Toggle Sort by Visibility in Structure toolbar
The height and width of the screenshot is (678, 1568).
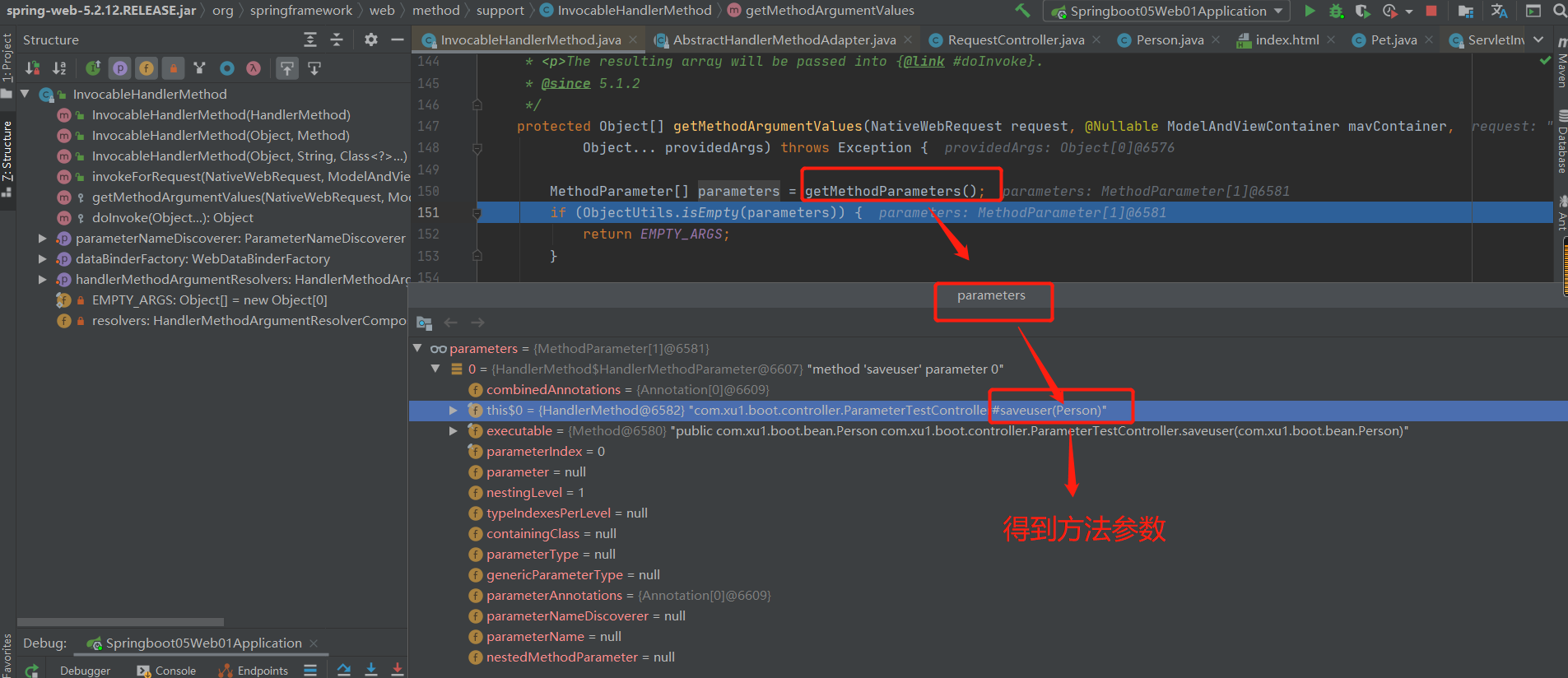(x=33, y=68)
